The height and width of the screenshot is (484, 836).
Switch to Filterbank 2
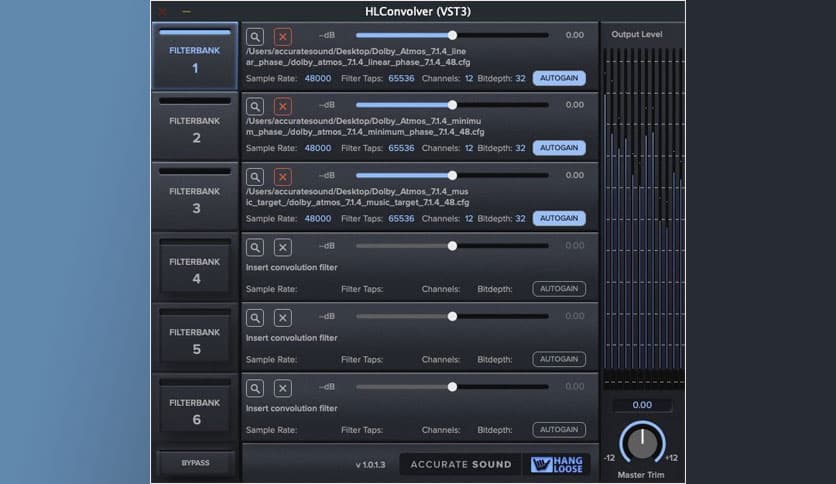[x=195, y=127]
